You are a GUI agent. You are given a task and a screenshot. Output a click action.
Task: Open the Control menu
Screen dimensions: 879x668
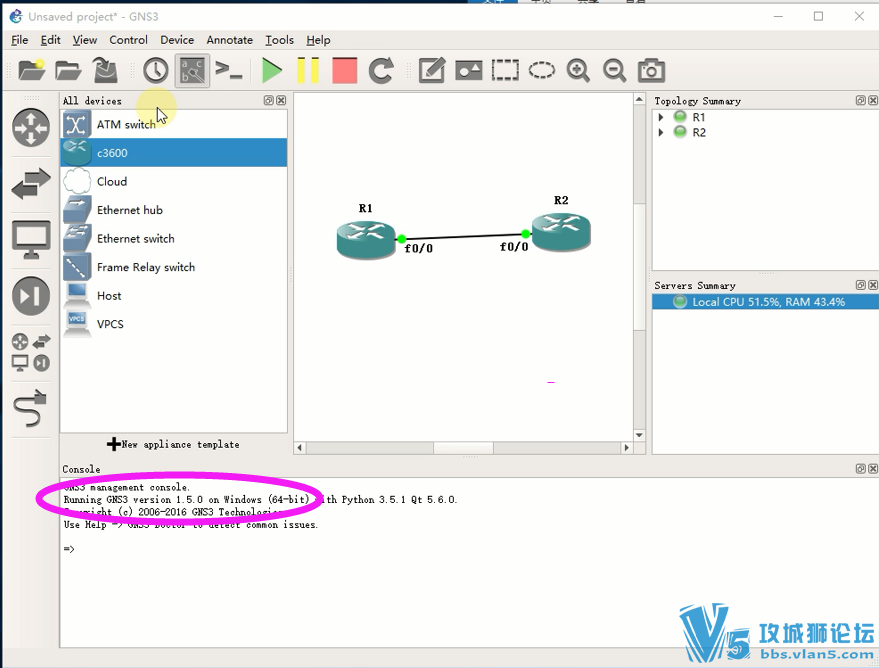tap(128, 40)
